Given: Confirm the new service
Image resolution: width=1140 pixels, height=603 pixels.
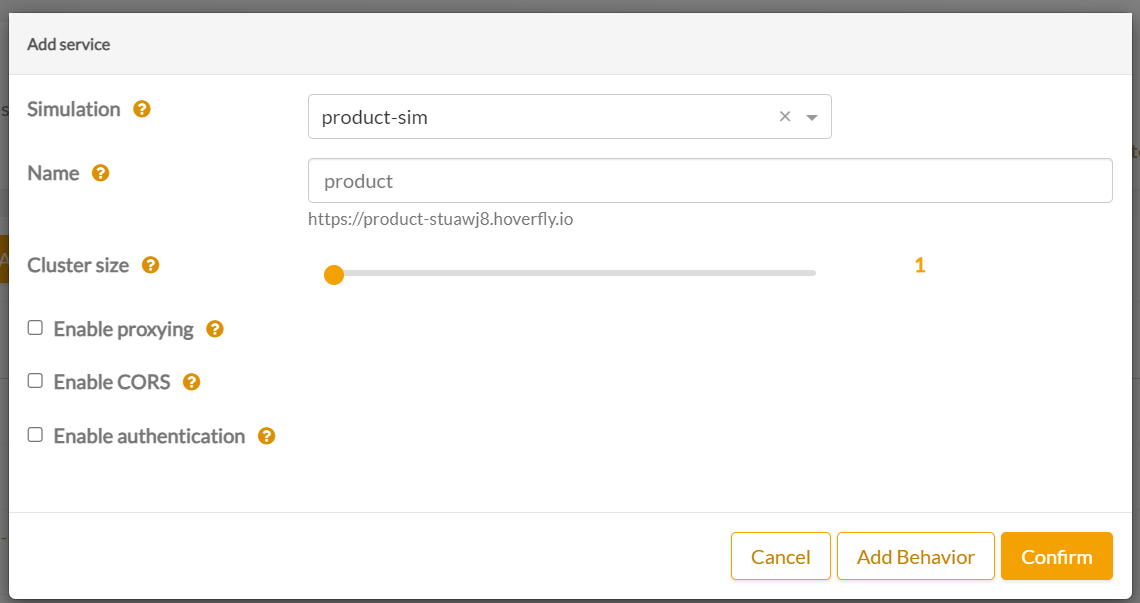Looking at the screenshot, I should (1056, 556).
